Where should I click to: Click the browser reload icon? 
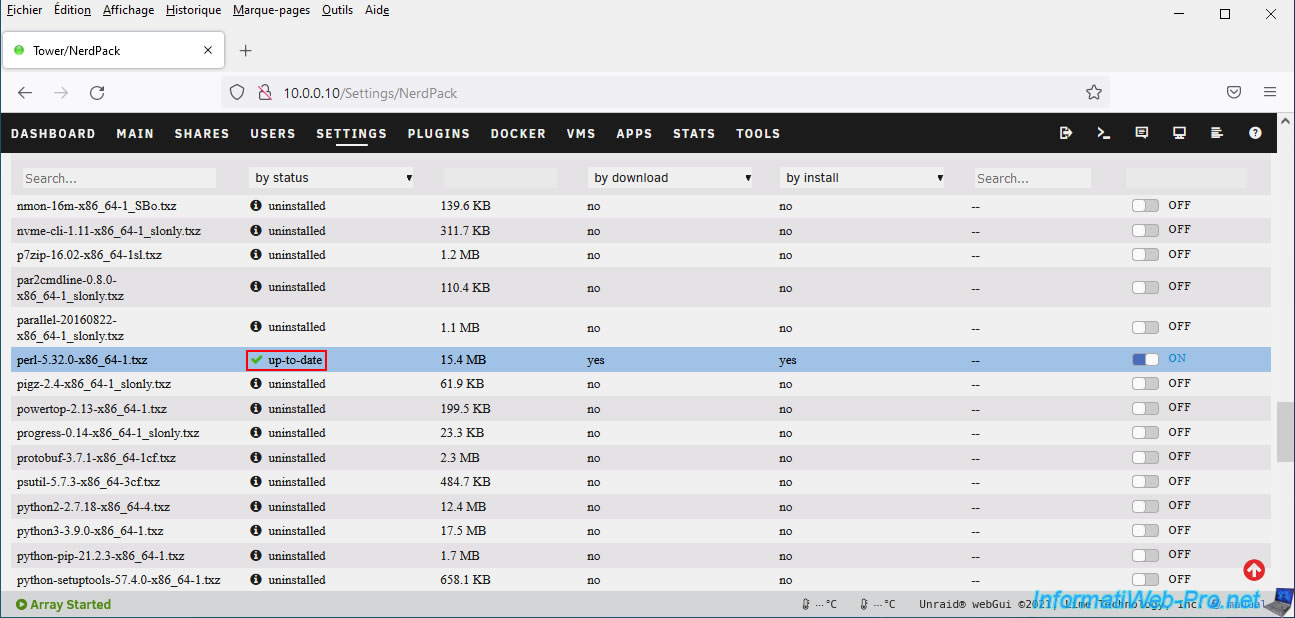[97, 92]
